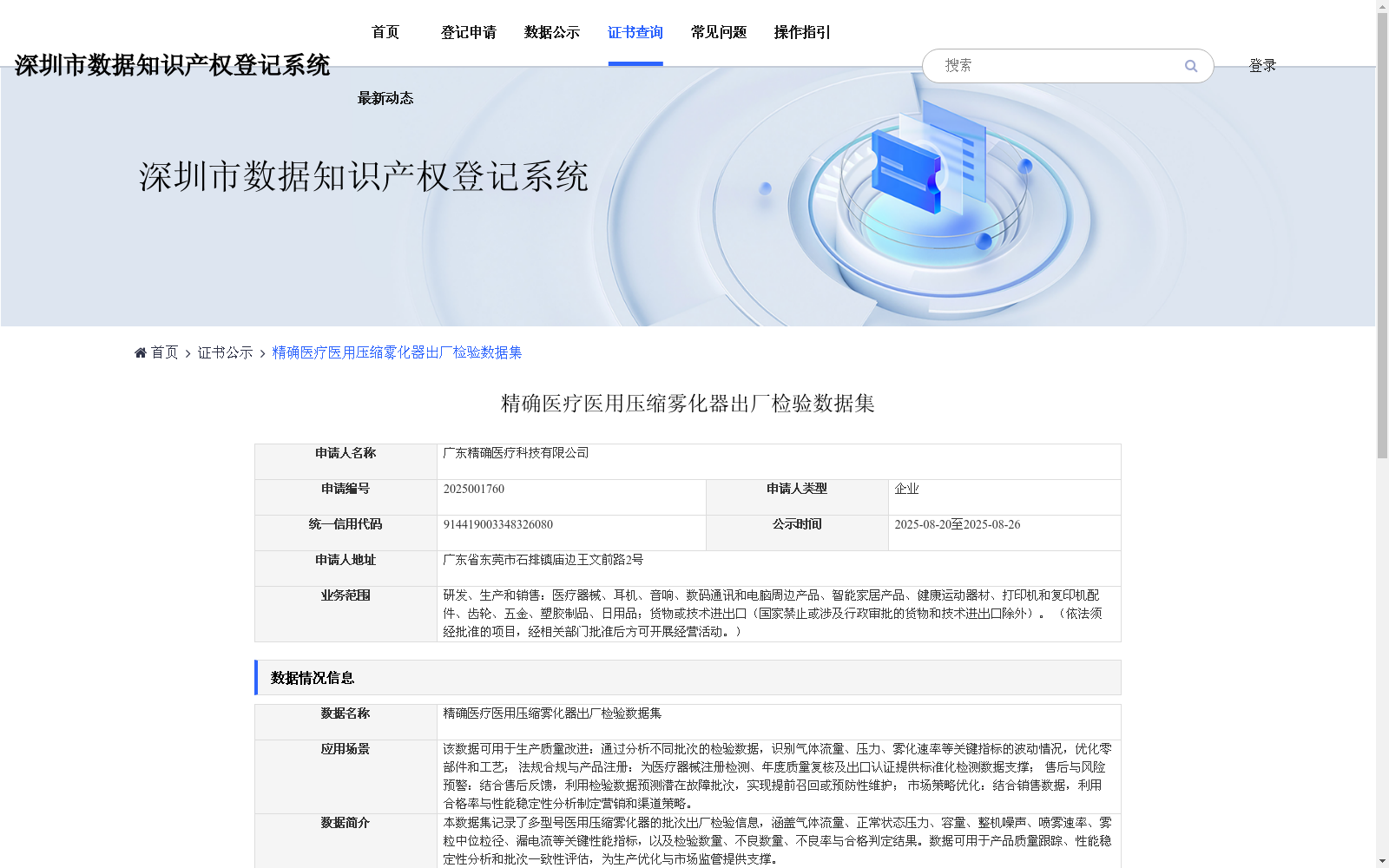This screenshot has height=868, width=1389.
Task: Open the 首页 navigation menu item
Action: click(x=385, y=32)
